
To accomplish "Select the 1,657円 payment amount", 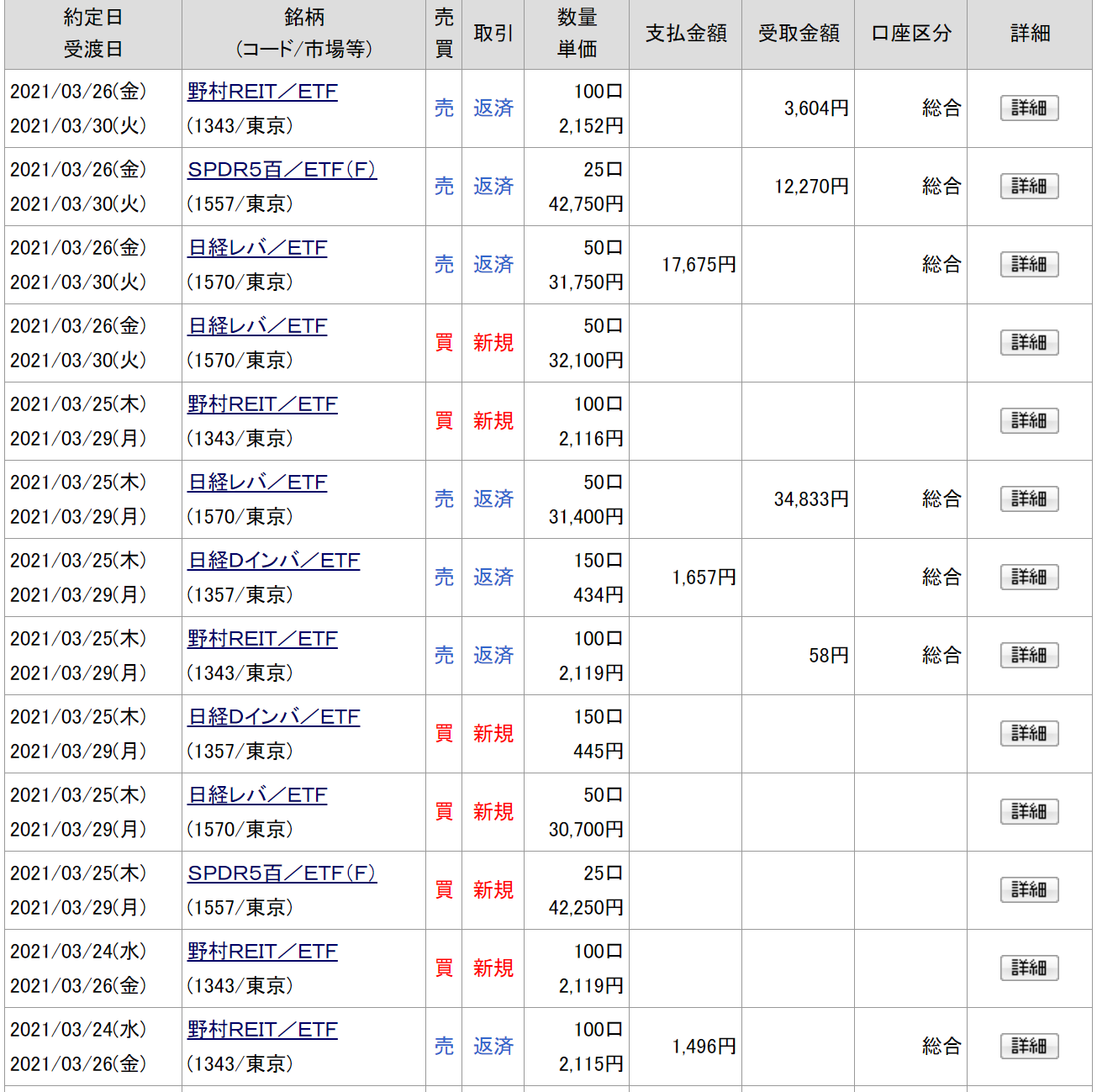I will (704, 578).
